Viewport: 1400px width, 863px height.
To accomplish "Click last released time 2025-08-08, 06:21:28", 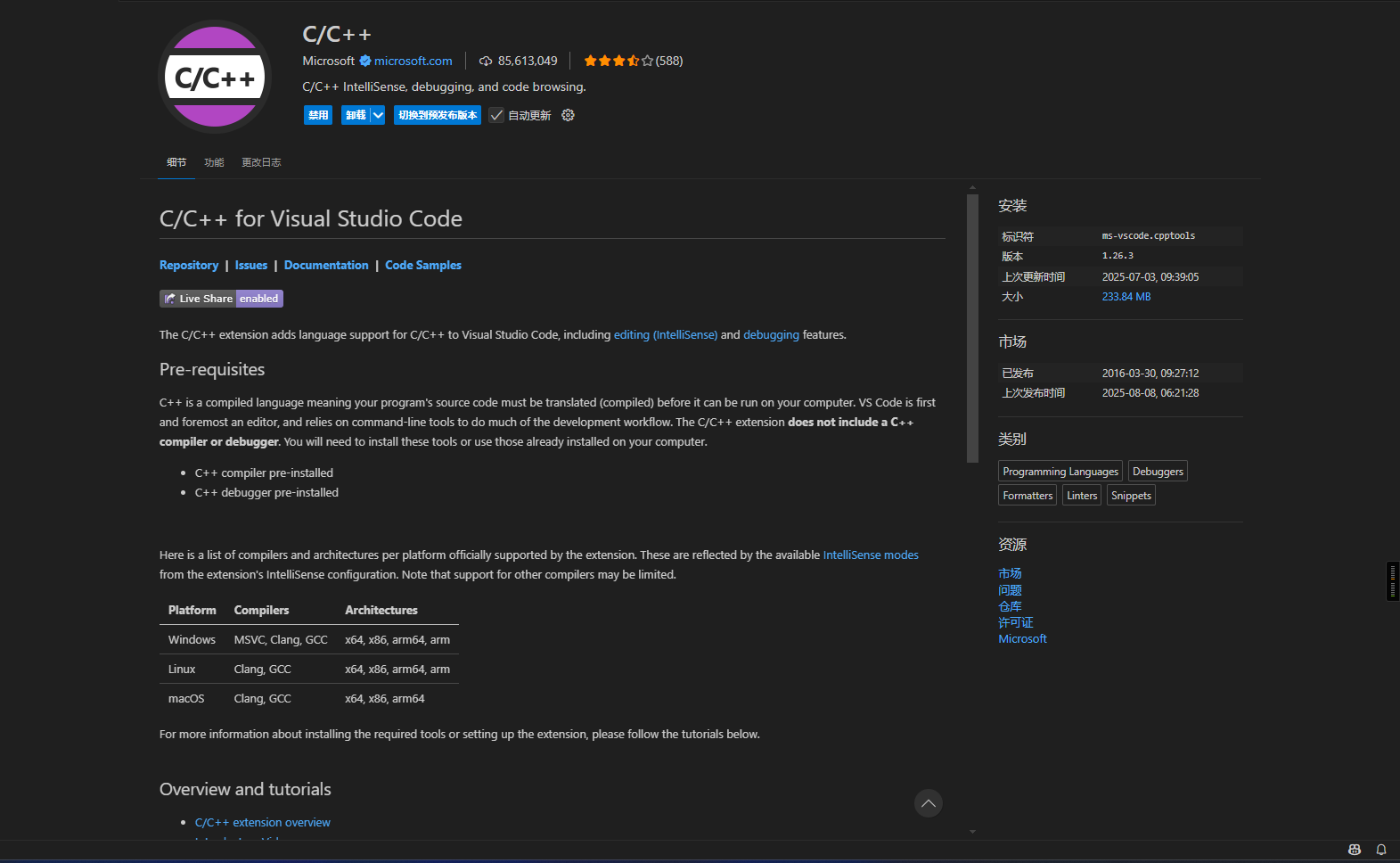I will tap(1150, 393).
